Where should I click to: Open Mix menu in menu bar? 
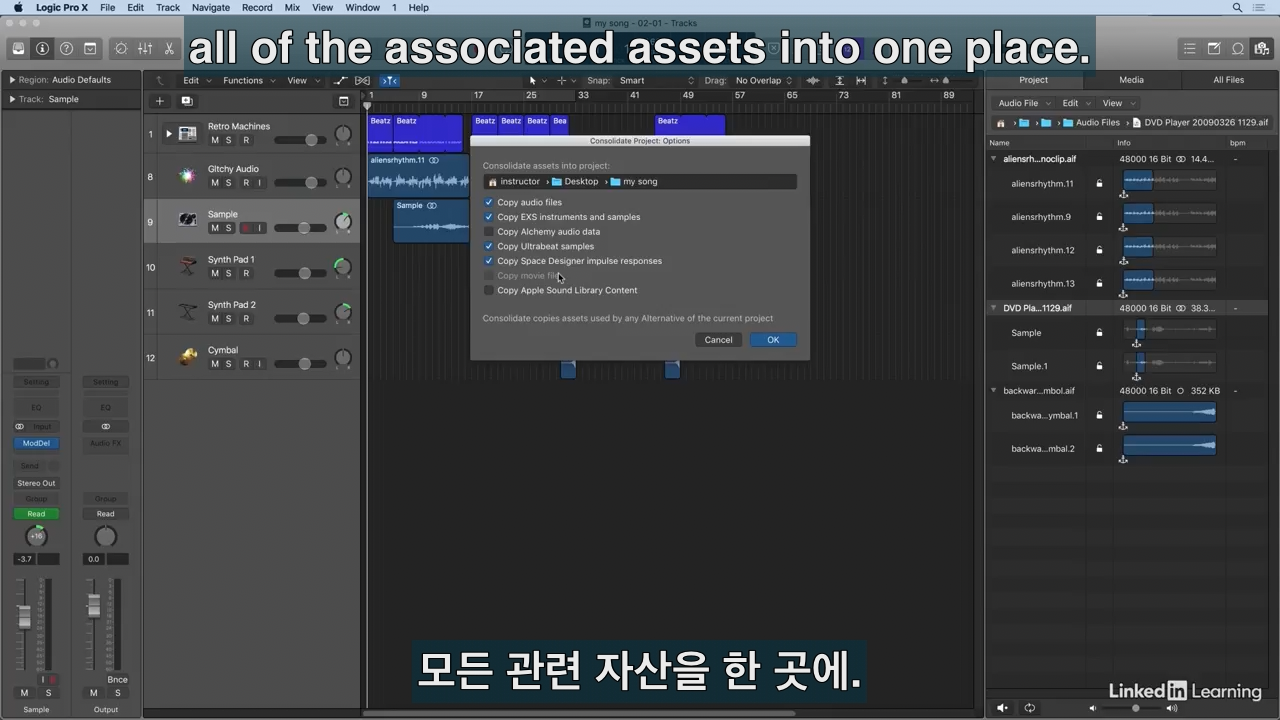pyautogui.click(x=292, y=7)
